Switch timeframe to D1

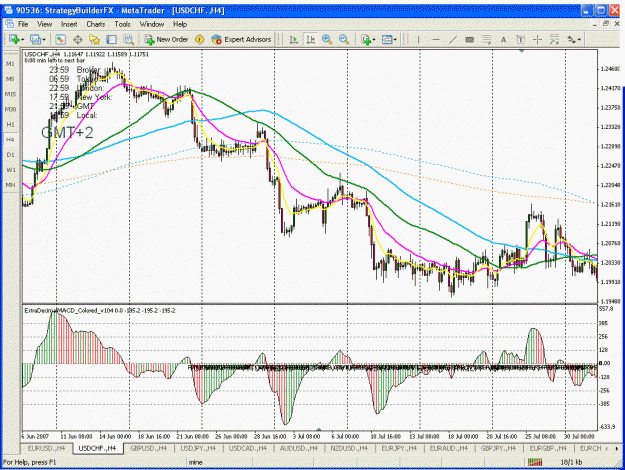10,155
